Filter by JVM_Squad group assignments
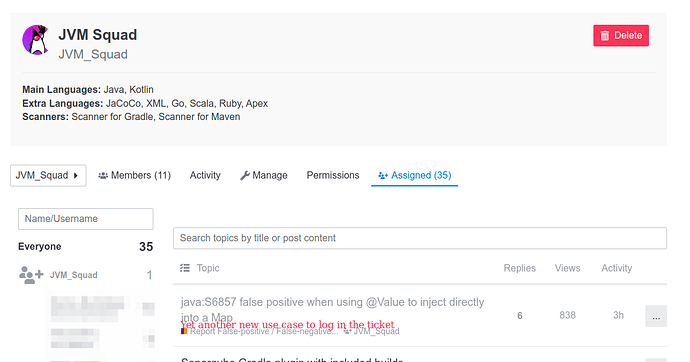690x362 pixels. [x=85, y=275]
